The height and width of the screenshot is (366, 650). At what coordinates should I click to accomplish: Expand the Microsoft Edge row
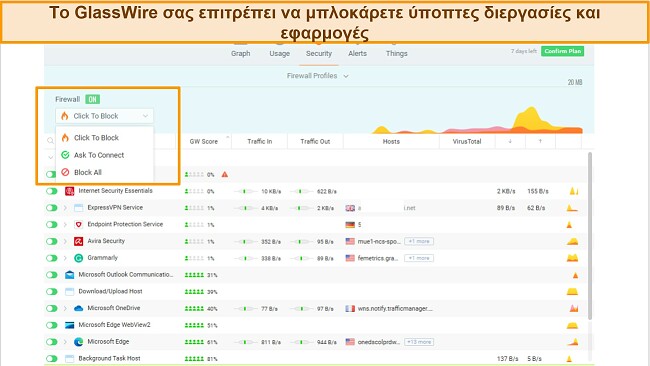(65, 342)
